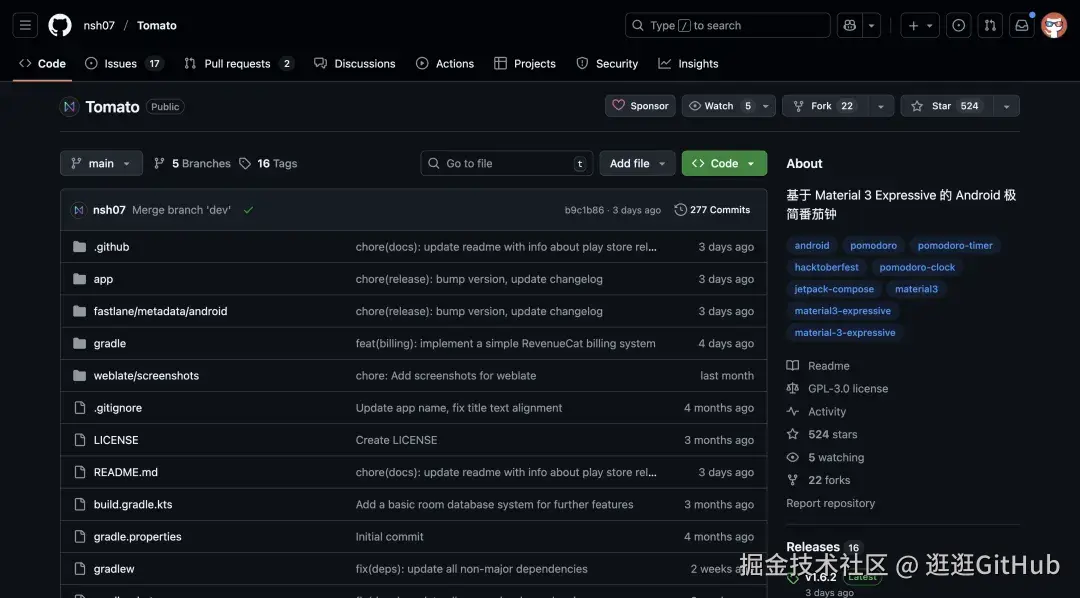The width and height of the screenshot is (1080, 598).
Task: Sponsor the repository owner
Action: (641, 106)
